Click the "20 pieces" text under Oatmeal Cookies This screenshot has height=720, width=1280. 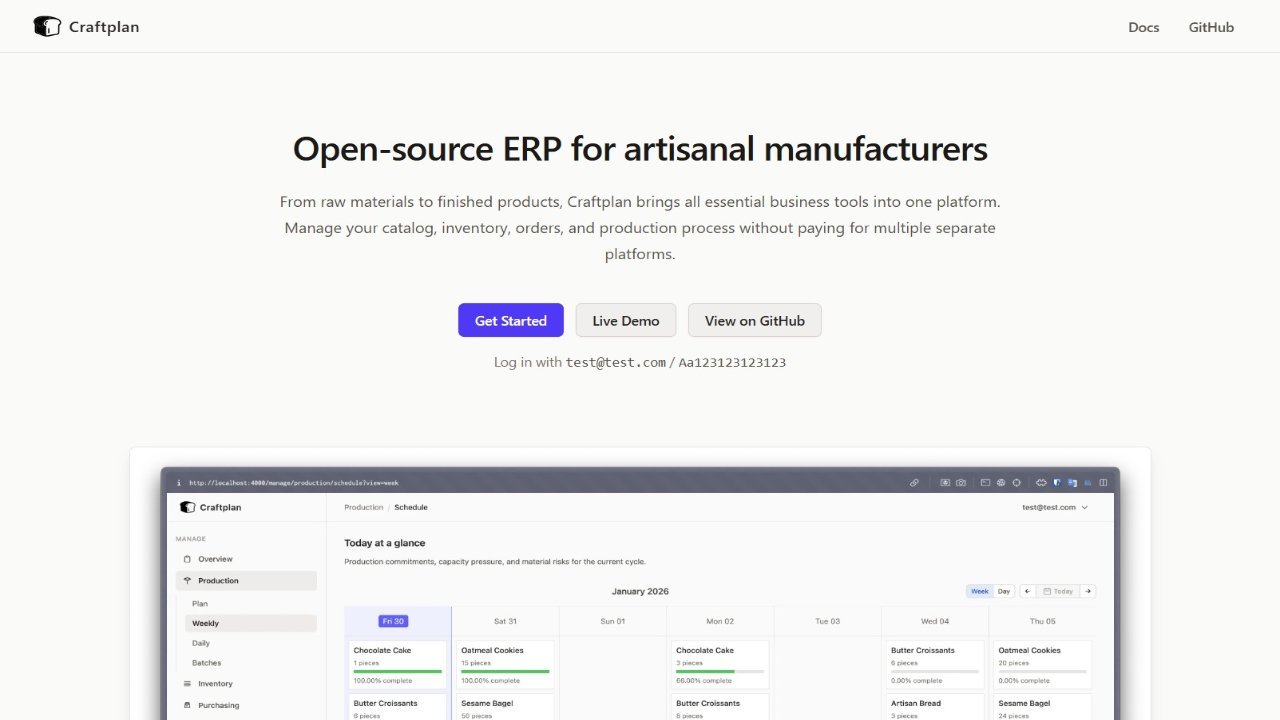click(x=1013, y=663)
